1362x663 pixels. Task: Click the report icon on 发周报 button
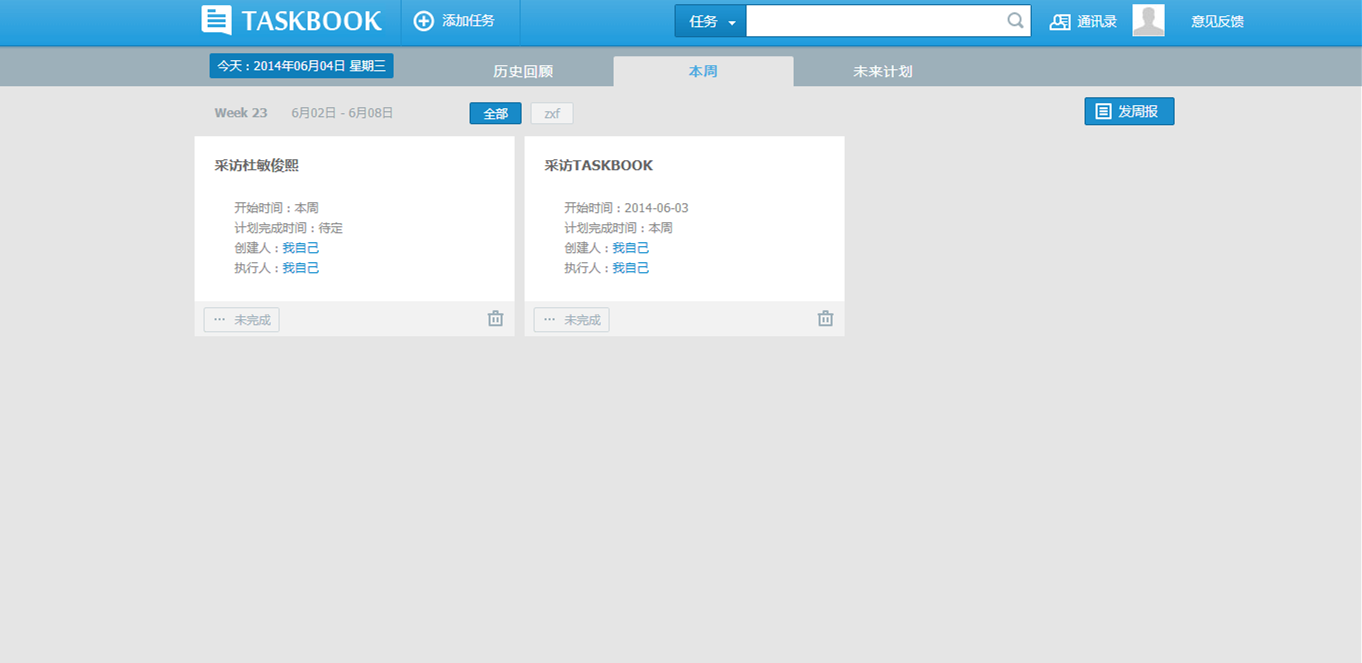point(1103,112)
